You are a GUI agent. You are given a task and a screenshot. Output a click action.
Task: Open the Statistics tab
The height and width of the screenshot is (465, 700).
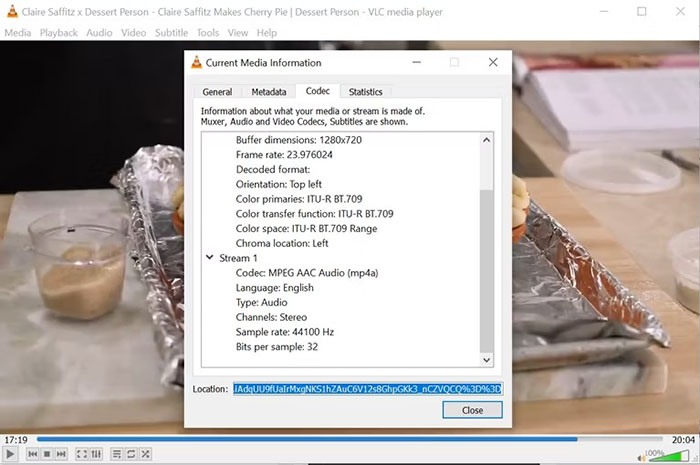(x=365, y=92)
